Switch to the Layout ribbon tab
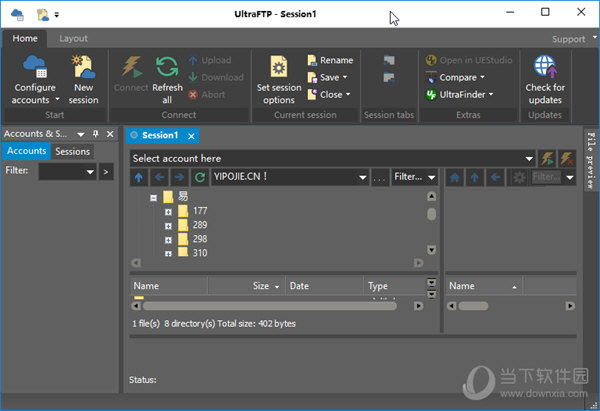Image resolution: width=600 pixels, height=411 pixels. pos(73,38)
